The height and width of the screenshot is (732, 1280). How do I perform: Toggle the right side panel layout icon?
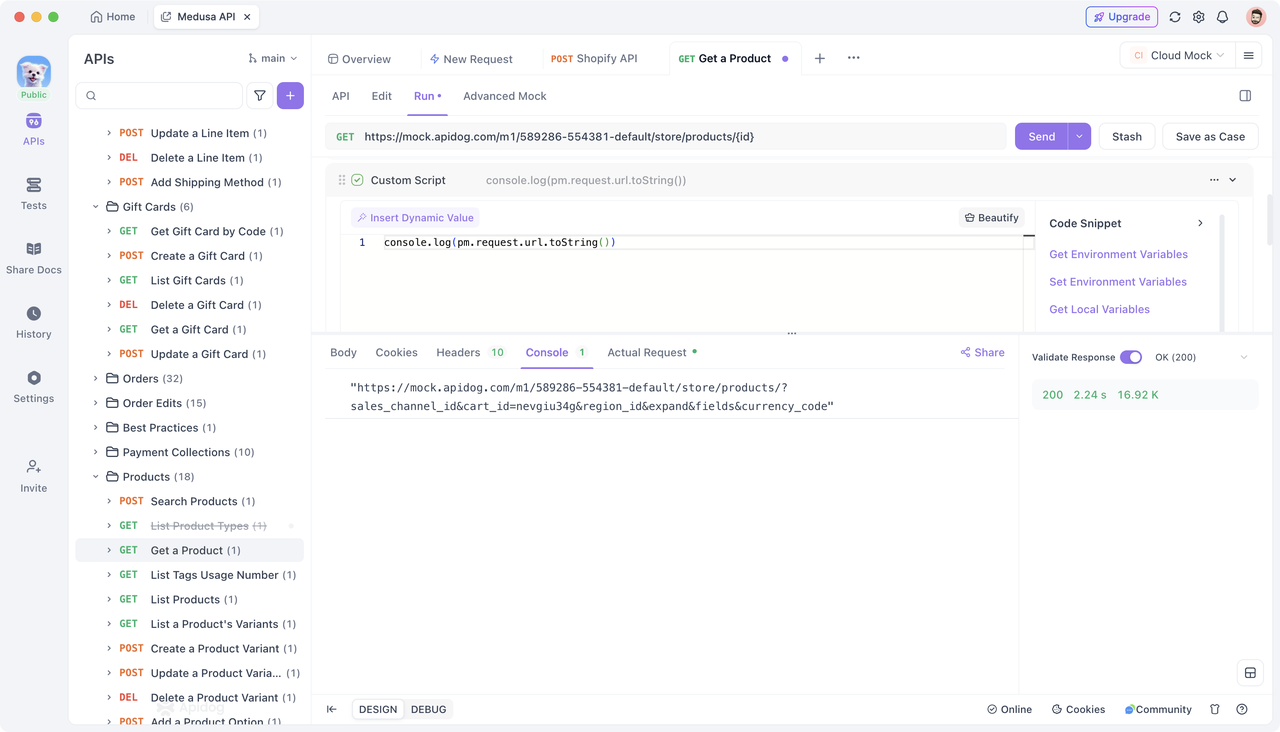point(1245,96)
